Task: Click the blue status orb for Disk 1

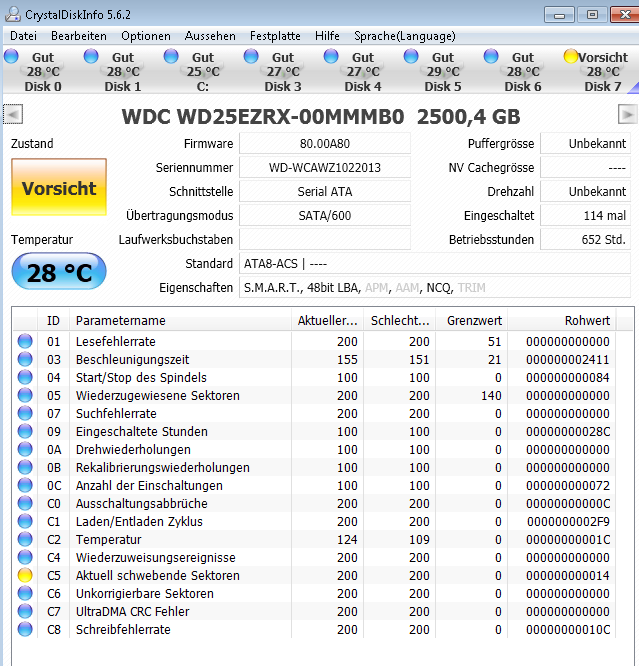Action: pos(91,56)
